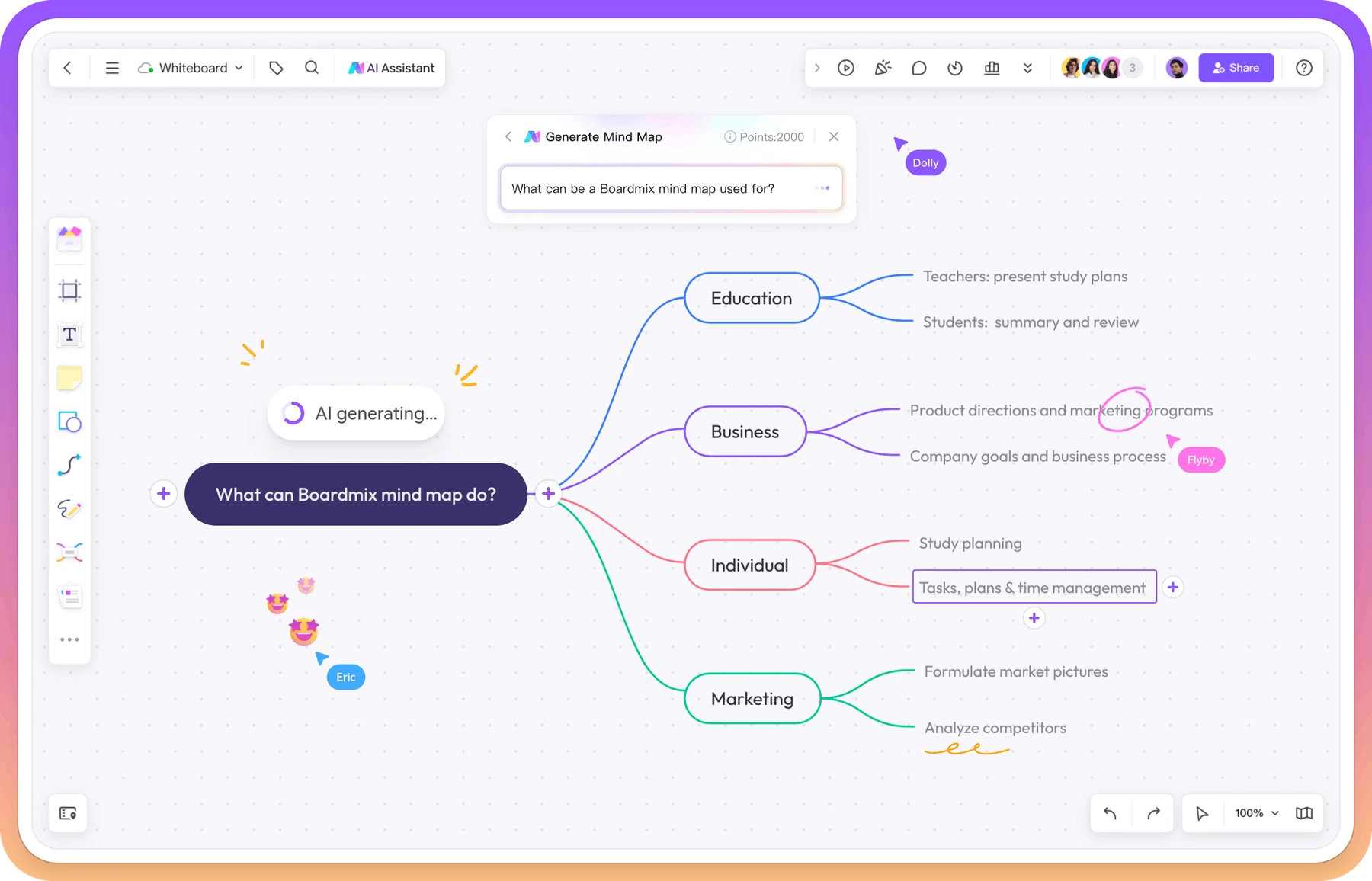Collapse the right toolbar with the chevron
Image resolution: width=1372 pixels, height=881 pixels.
point(817,68)
